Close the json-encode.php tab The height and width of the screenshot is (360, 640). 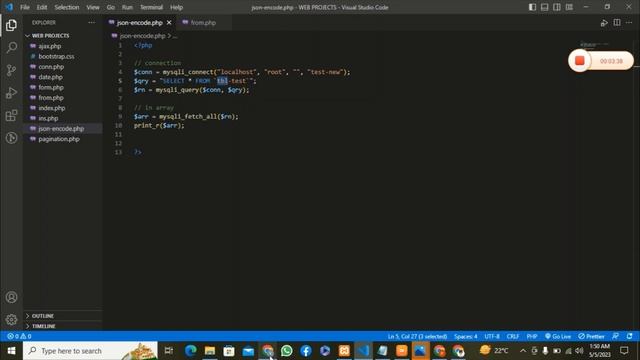[x=169, y=22]
